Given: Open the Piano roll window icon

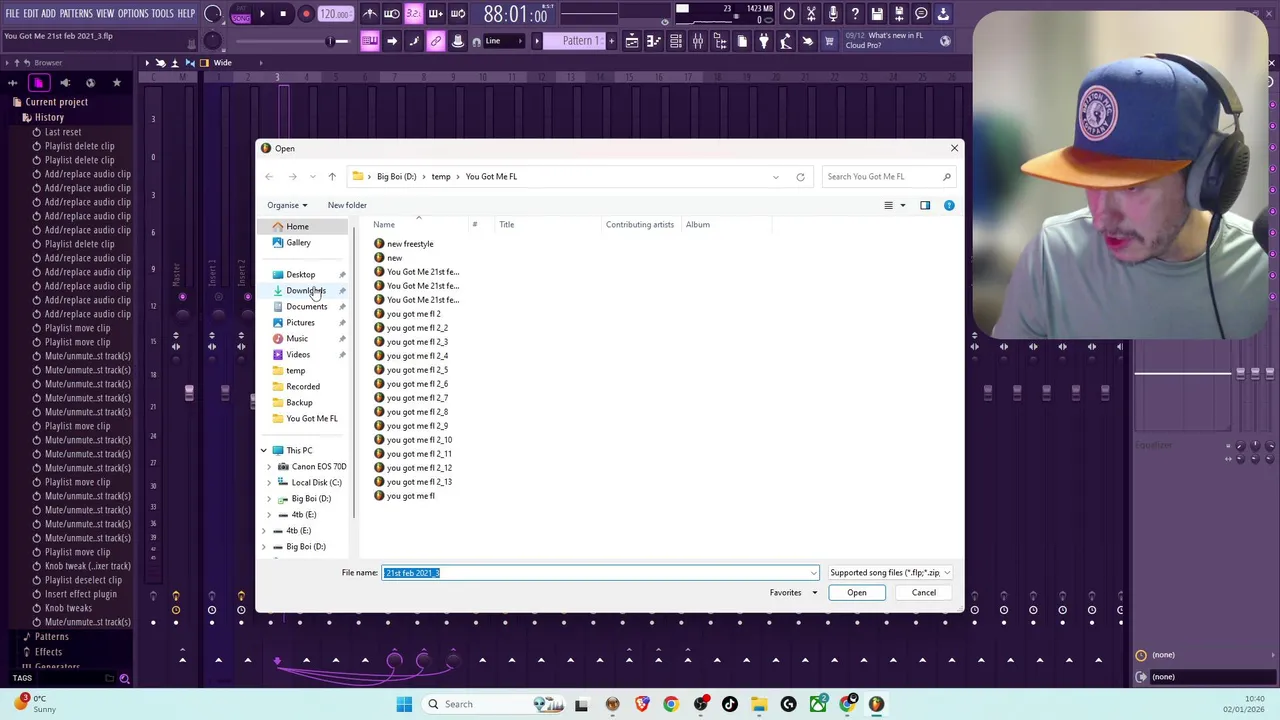Looking at the screenshot, I should point(654,41).
